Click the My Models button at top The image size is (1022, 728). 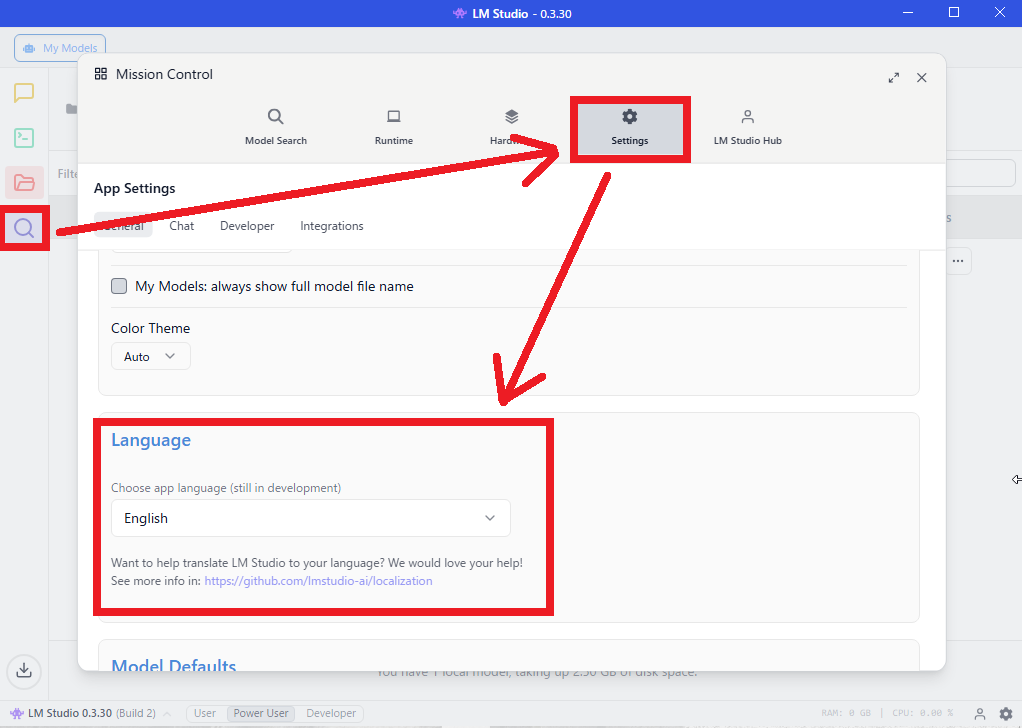click(x=60, y=48)
